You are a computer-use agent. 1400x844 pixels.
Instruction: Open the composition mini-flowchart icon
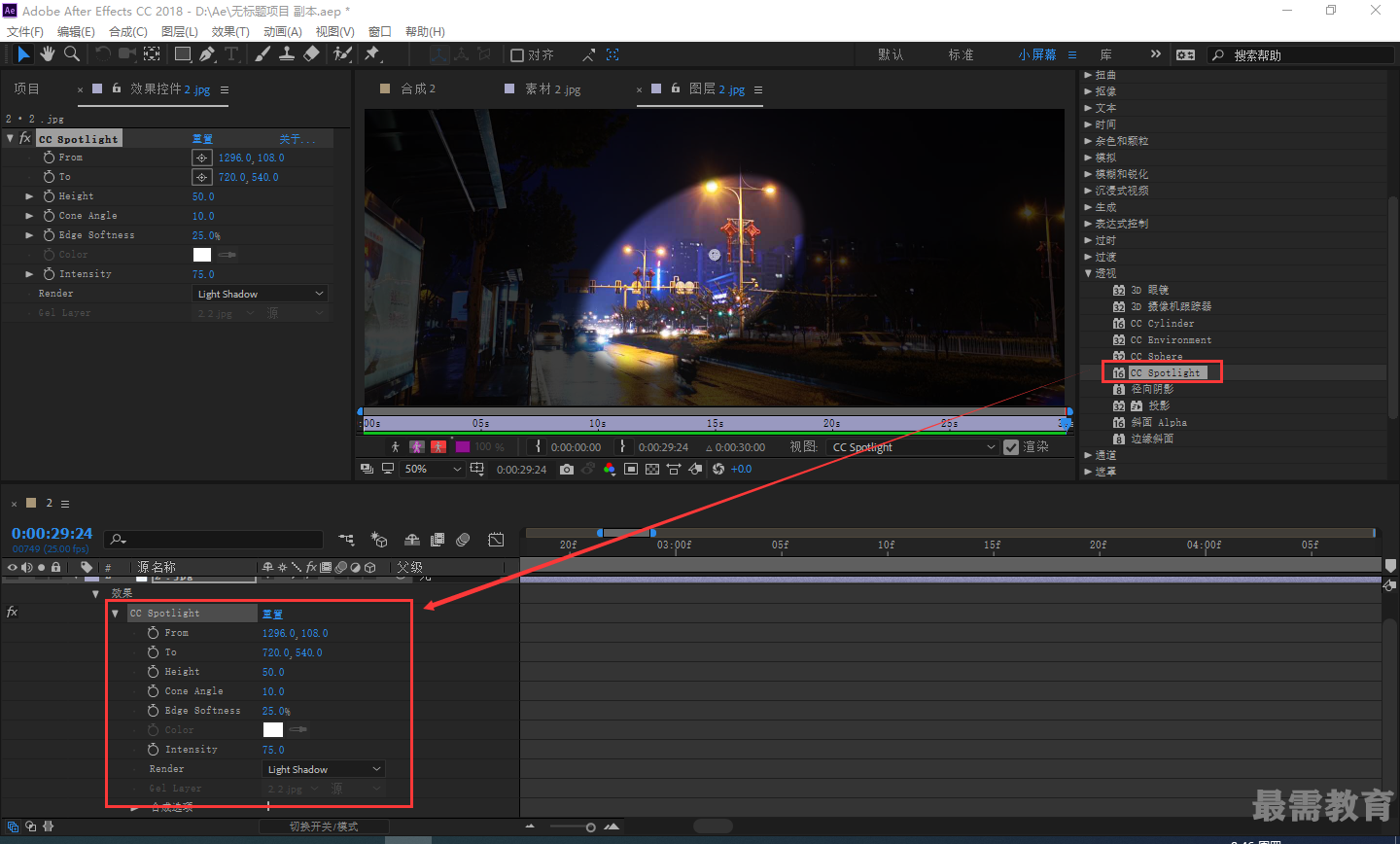point(346,540)
